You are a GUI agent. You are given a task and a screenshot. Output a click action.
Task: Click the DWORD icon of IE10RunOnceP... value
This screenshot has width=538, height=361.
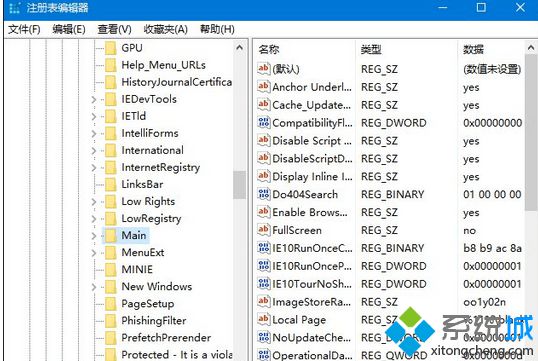click(264, 266)
